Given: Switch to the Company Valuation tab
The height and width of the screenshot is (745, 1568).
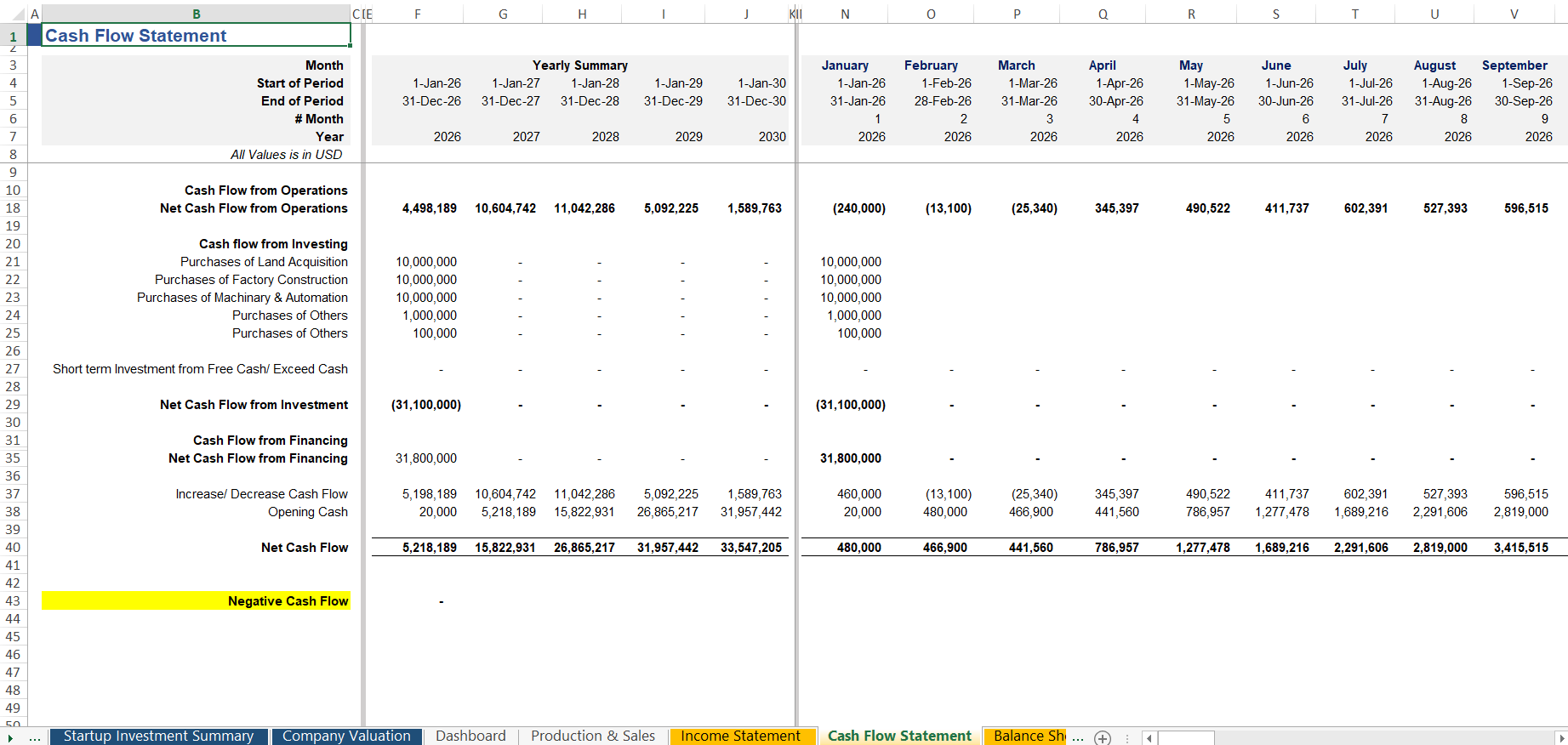Looking at the screenshot, I should coord(346,736).
